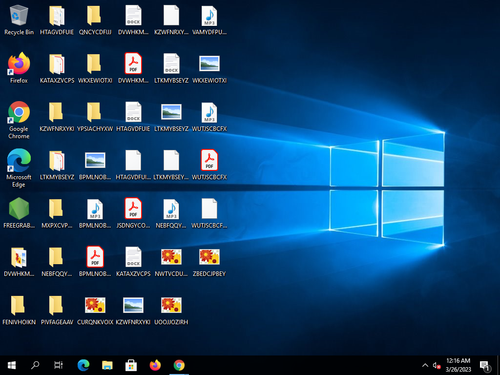Viewport: 500px width, 375px height.
Task: Select the MXPXCVP... folder
Action: click(57, 213)
